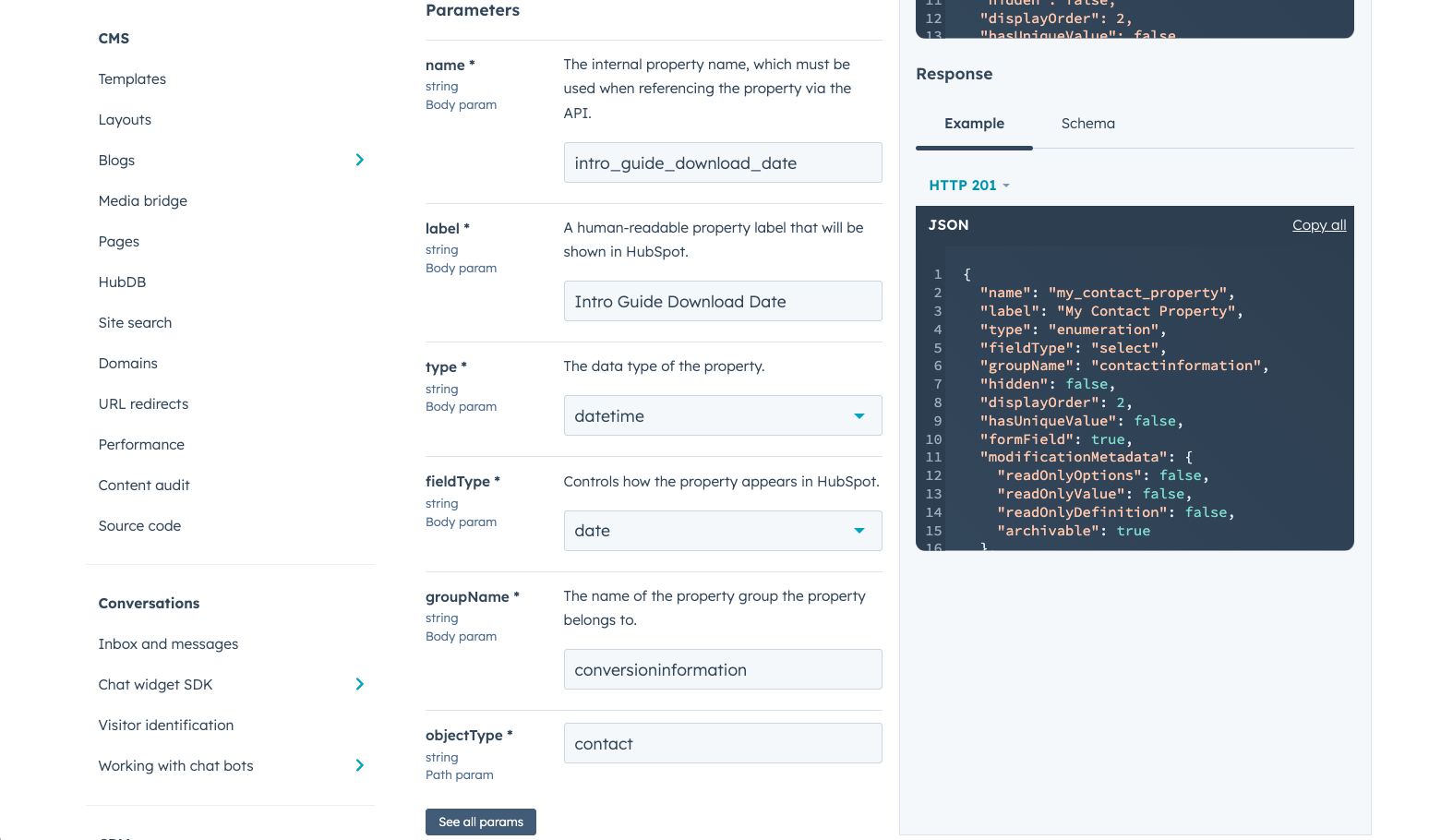Go to Media bridge docs
The width and height of the screenshot is (1453, 840).
coord(143,201)
